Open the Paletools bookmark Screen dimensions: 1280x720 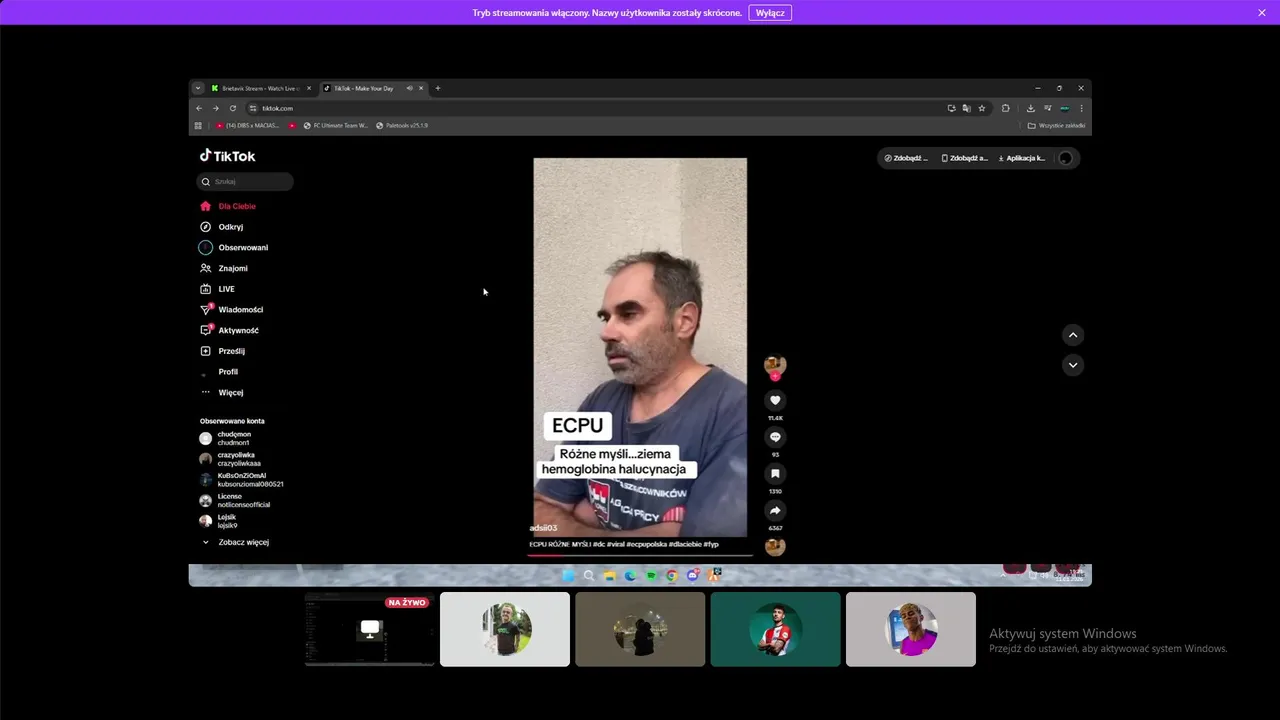pyautogui.click(x=402, y=126)
